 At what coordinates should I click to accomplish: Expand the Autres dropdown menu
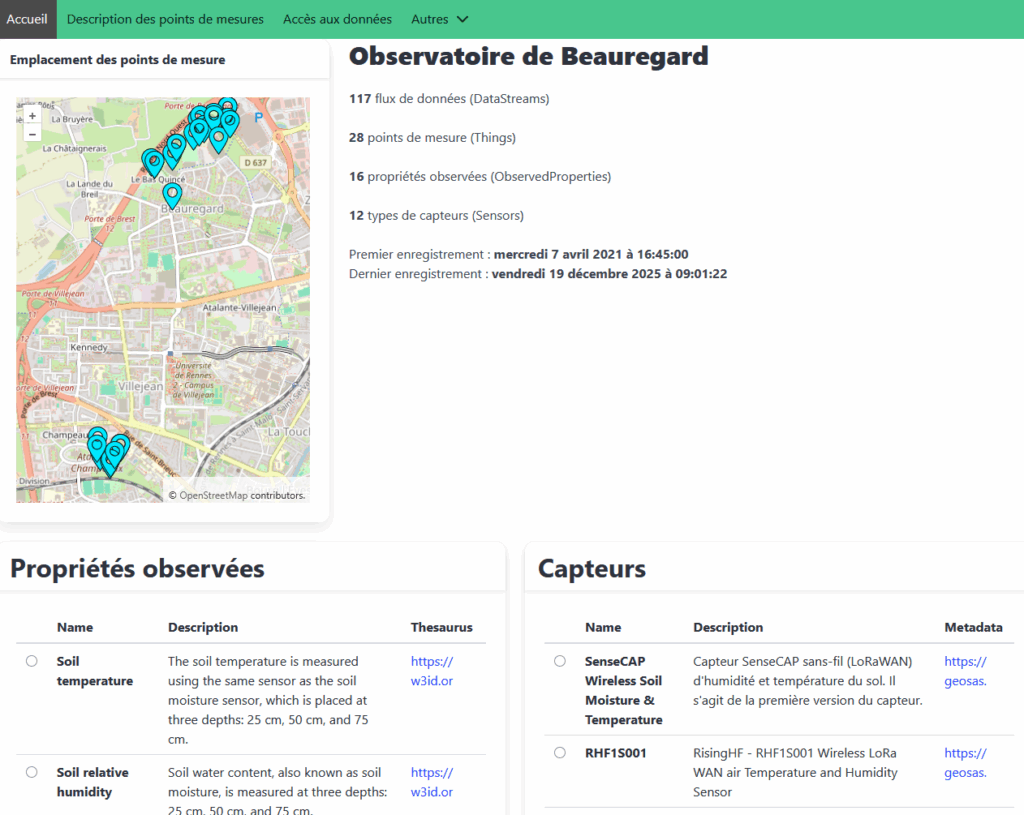(x=439, y=19)
